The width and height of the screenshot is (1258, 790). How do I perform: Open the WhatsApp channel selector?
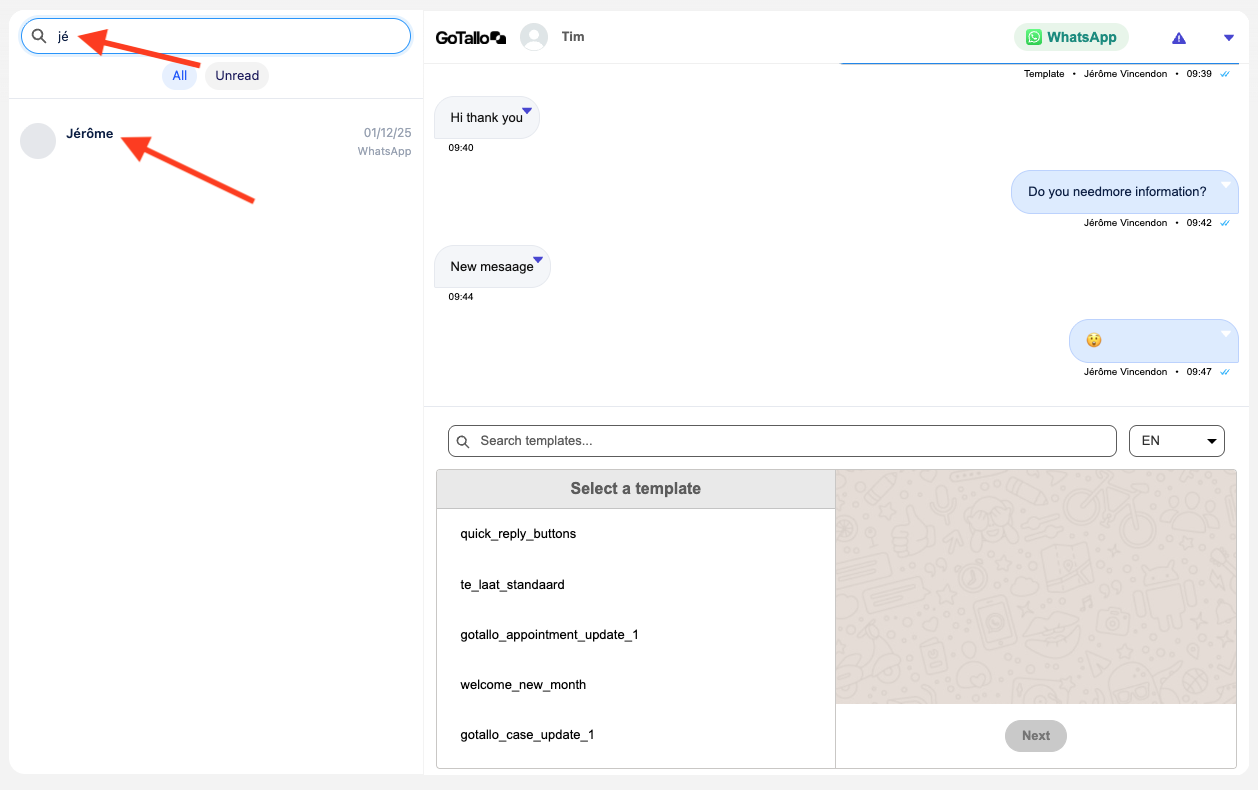click(1071, 37)
